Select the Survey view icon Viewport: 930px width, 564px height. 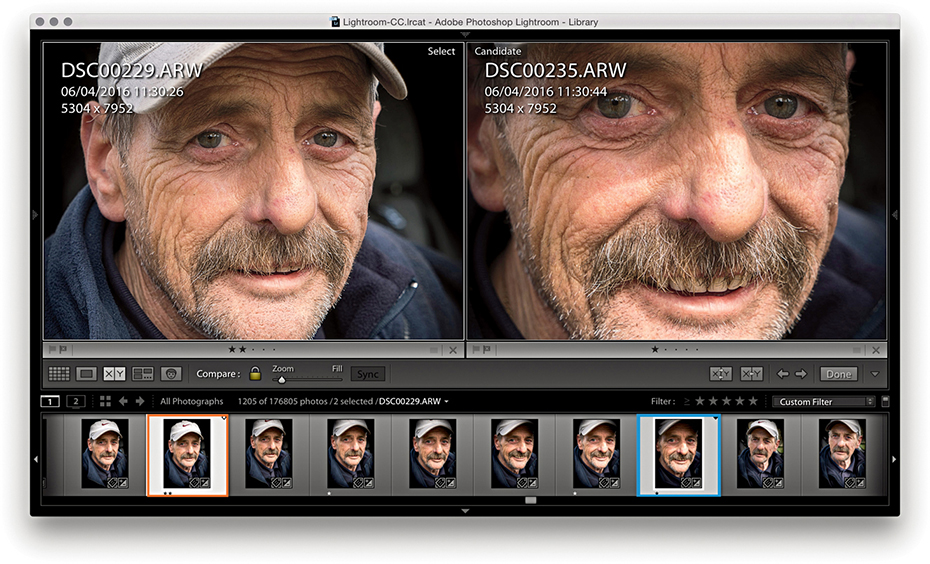point(143,374)
